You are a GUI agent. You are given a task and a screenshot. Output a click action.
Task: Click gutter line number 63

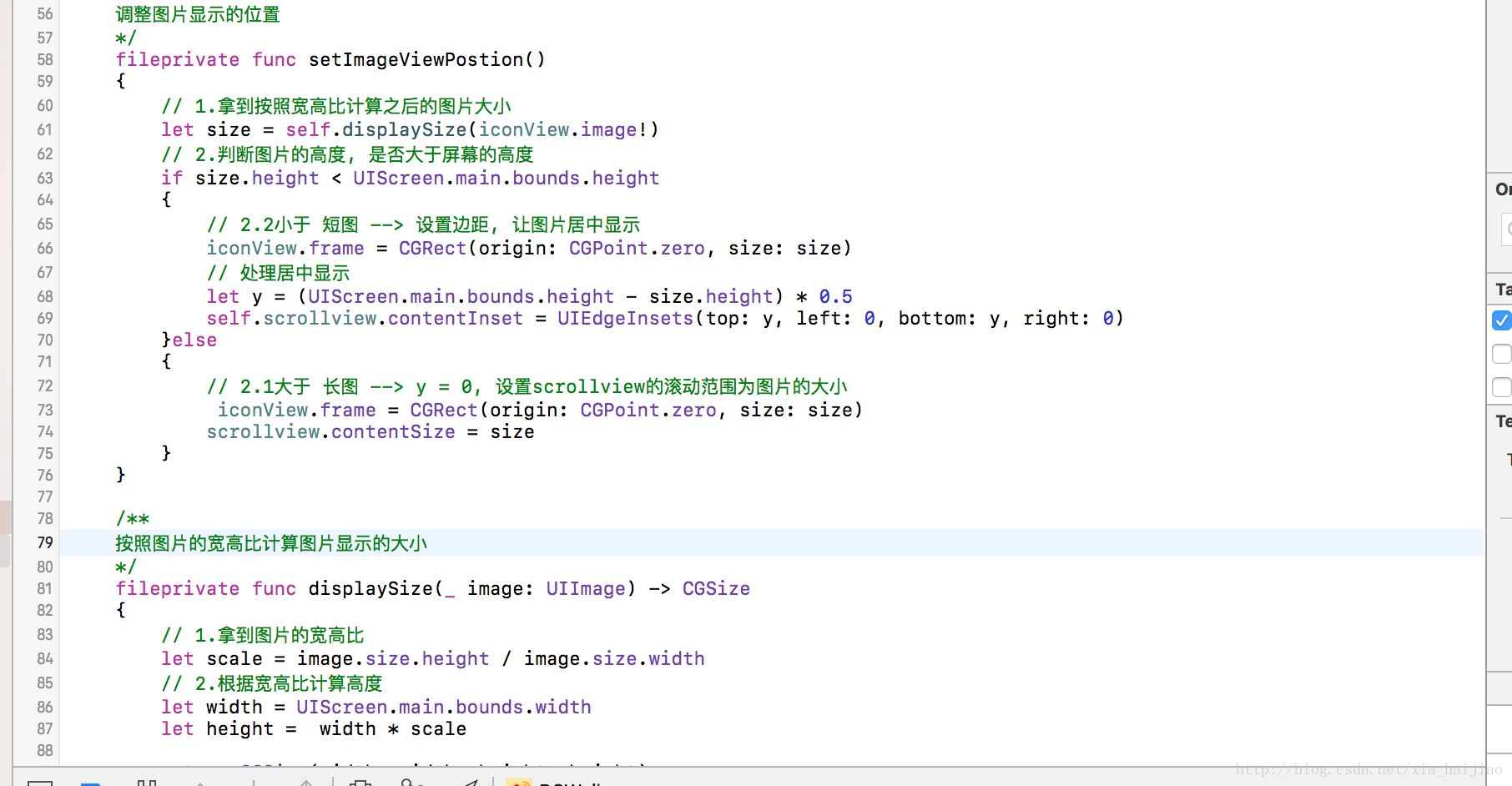(x=45, y=178)
